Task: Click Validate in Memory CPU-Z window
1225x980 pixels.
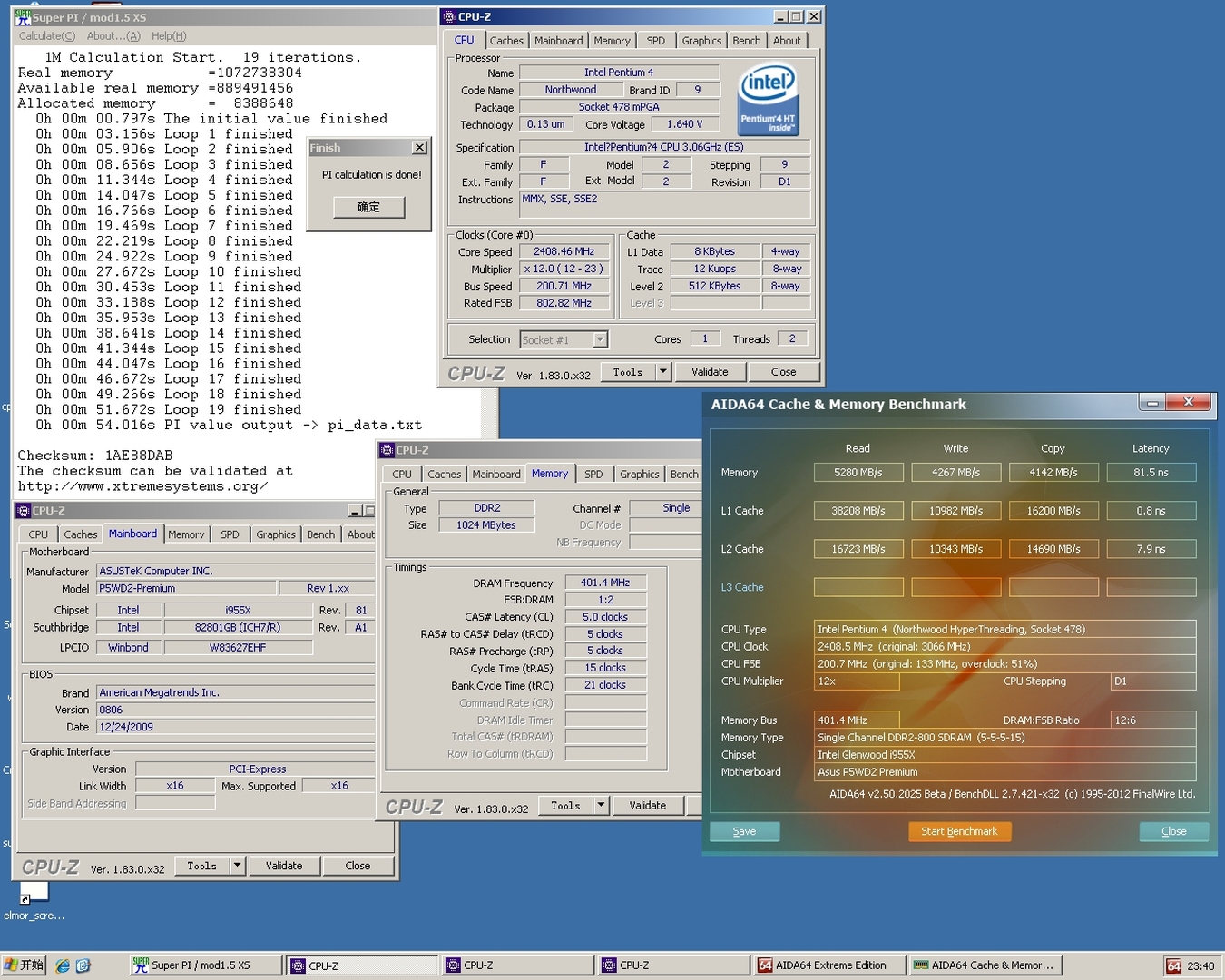Action: (647, 806)
